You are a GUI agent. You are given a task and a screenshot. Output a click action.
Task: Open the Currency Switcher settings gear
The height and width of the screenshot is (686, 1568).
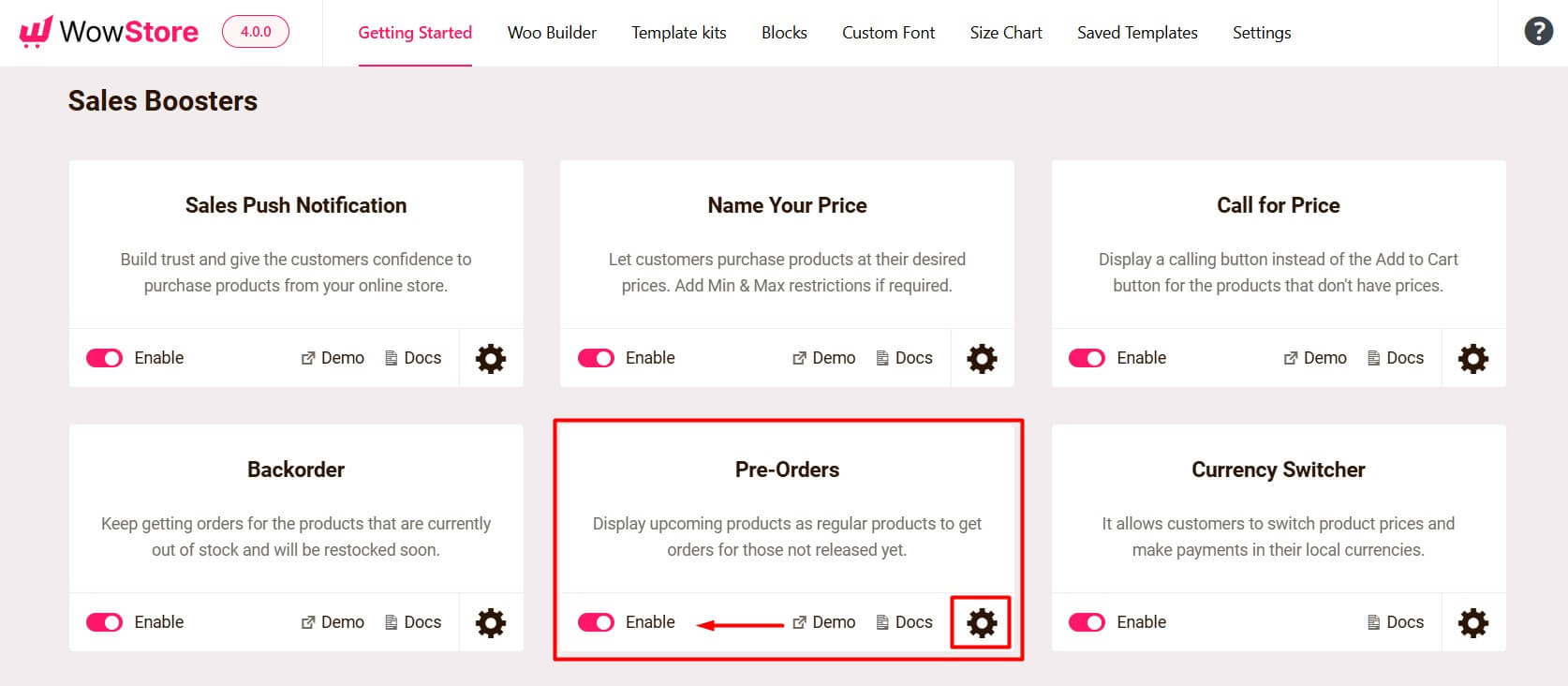(x=1472, y=621)
